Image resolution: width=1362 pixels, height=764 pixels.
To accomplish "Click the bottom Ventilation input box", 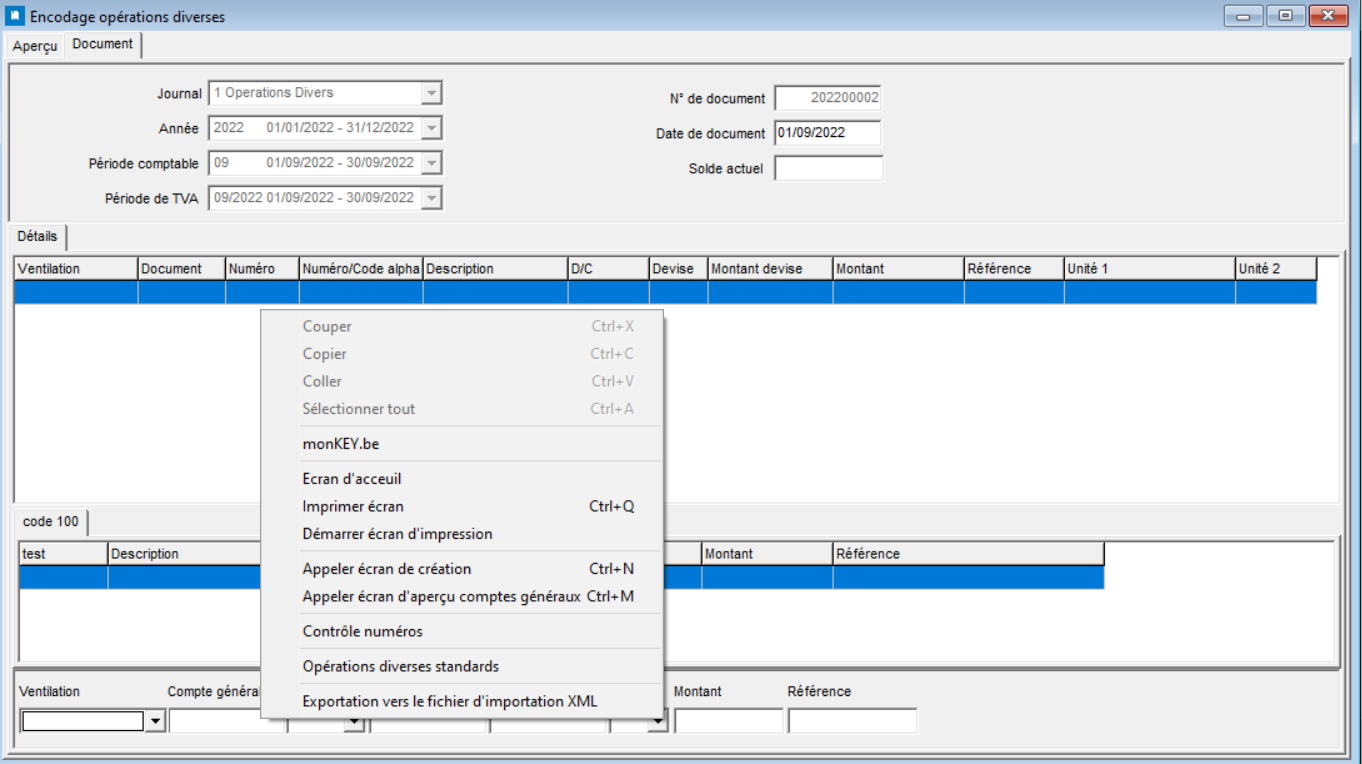I will tap(83, 721).
